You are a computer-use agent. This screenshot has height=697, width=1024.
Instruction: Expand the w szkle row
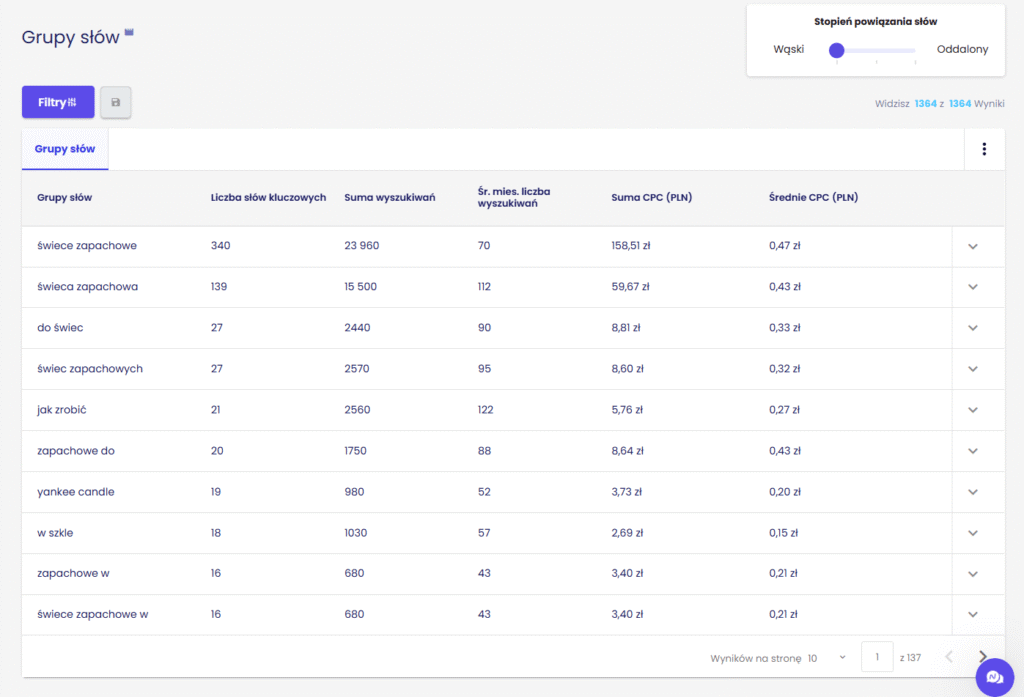[x=973, y=533]
